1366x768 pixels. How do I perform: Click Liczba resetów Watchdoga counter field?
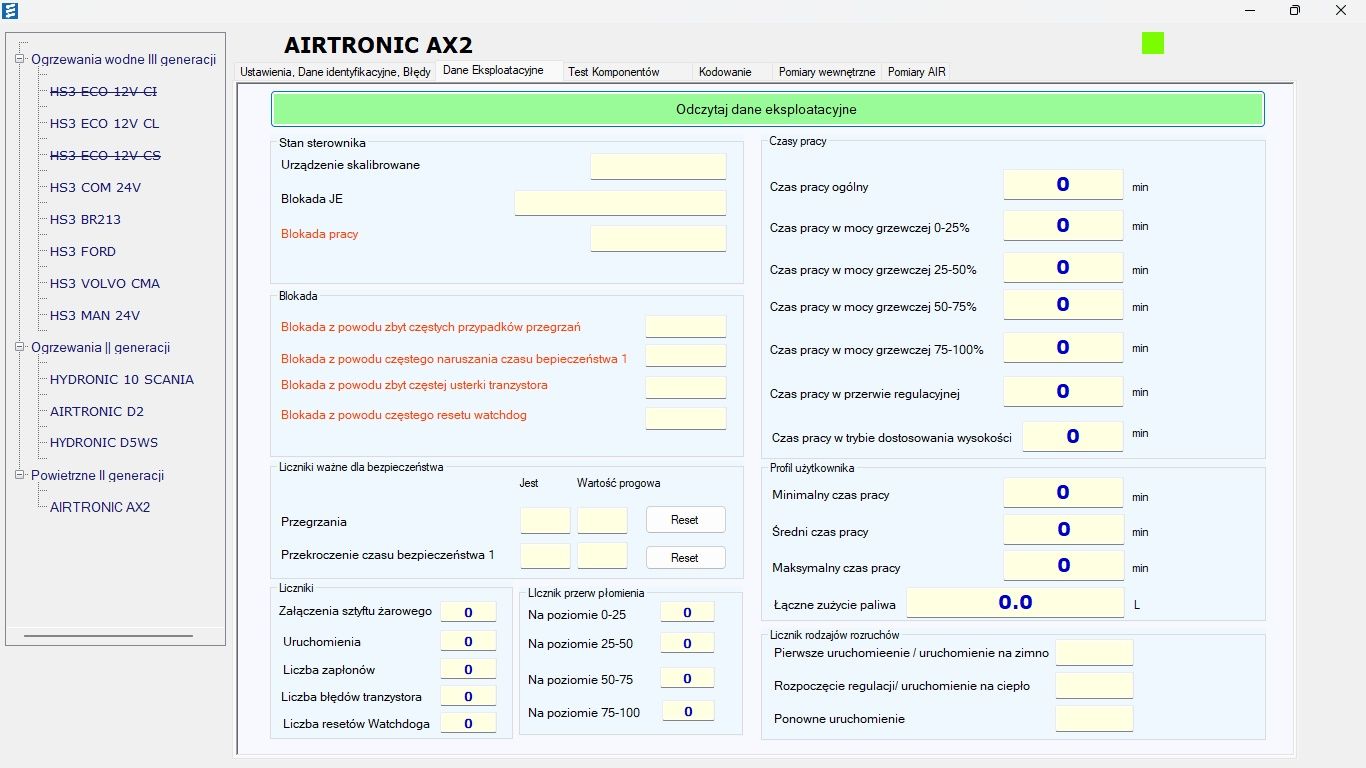468,723
